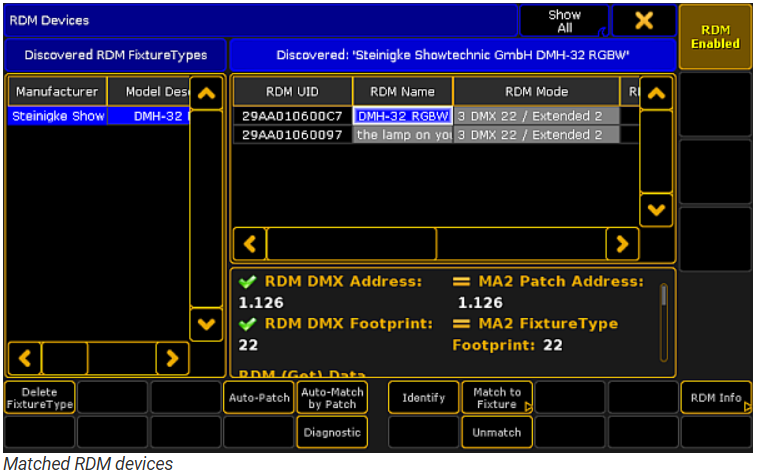Close the RDM Devices window with X

point(644,20)
